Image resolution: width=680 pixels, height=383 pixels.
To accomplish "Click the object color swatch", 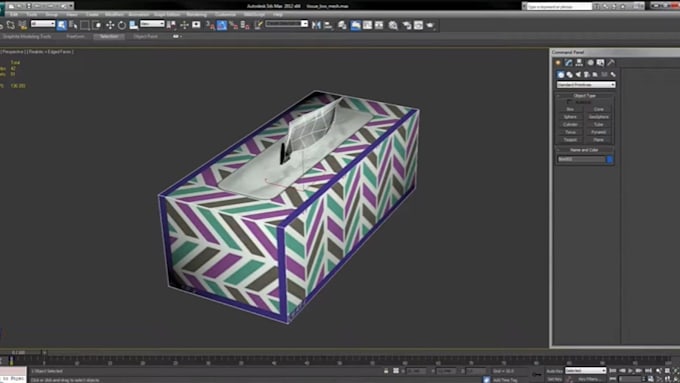I will (x=610, y=160).
